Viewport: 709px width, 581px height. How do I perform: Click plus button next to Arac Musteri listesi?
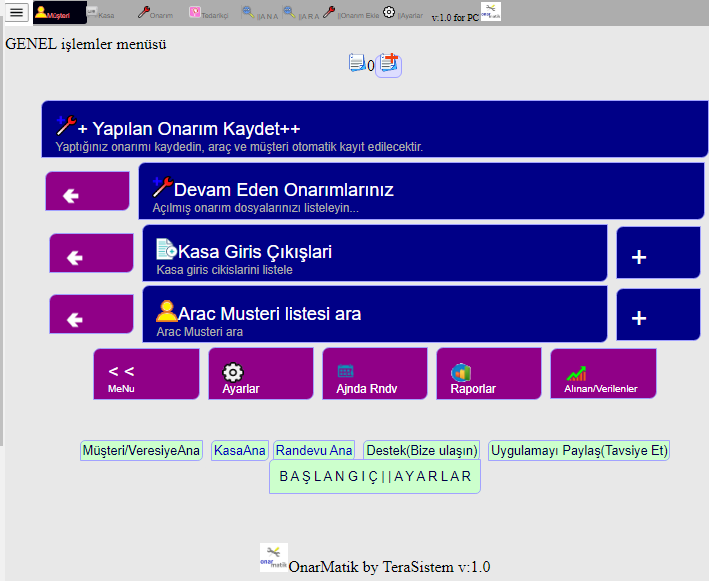coord(658,315)
